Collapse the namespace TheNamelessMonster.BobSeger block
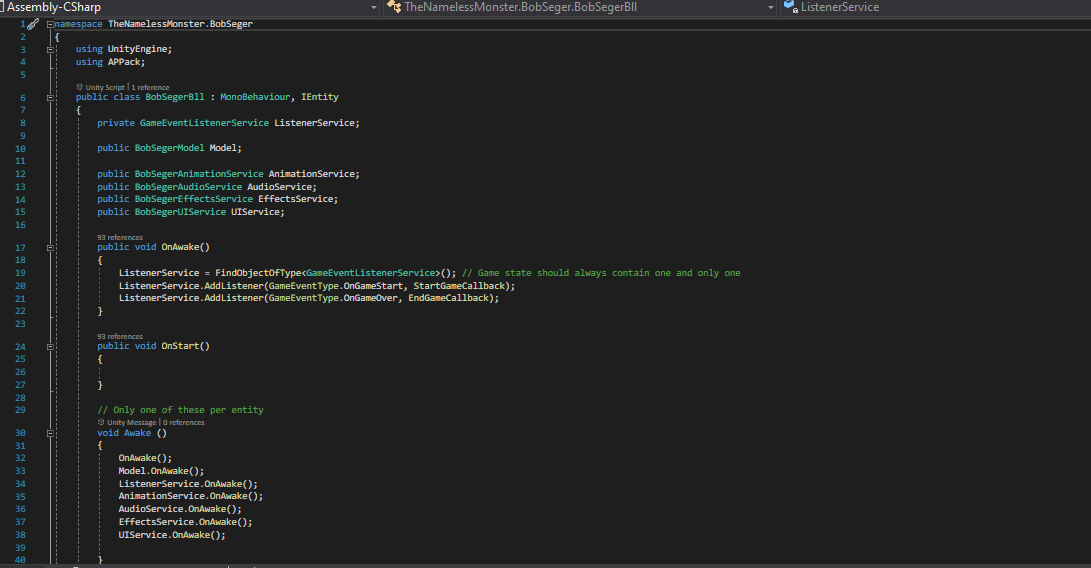Viewport: 1091px width, 568px height. point(50,24)
